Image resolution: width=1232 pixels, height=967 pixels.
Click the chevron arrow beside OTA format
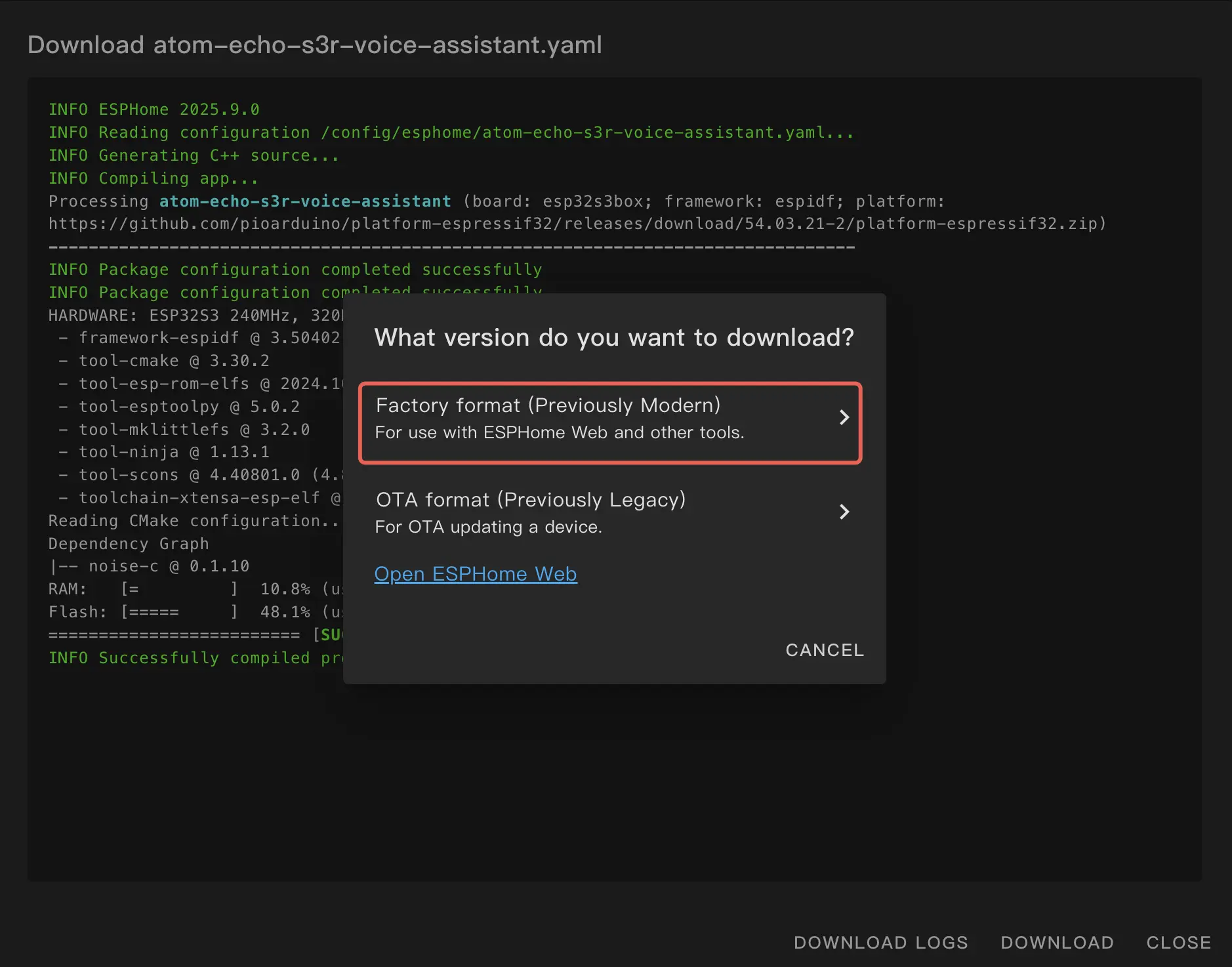point(844,512)
